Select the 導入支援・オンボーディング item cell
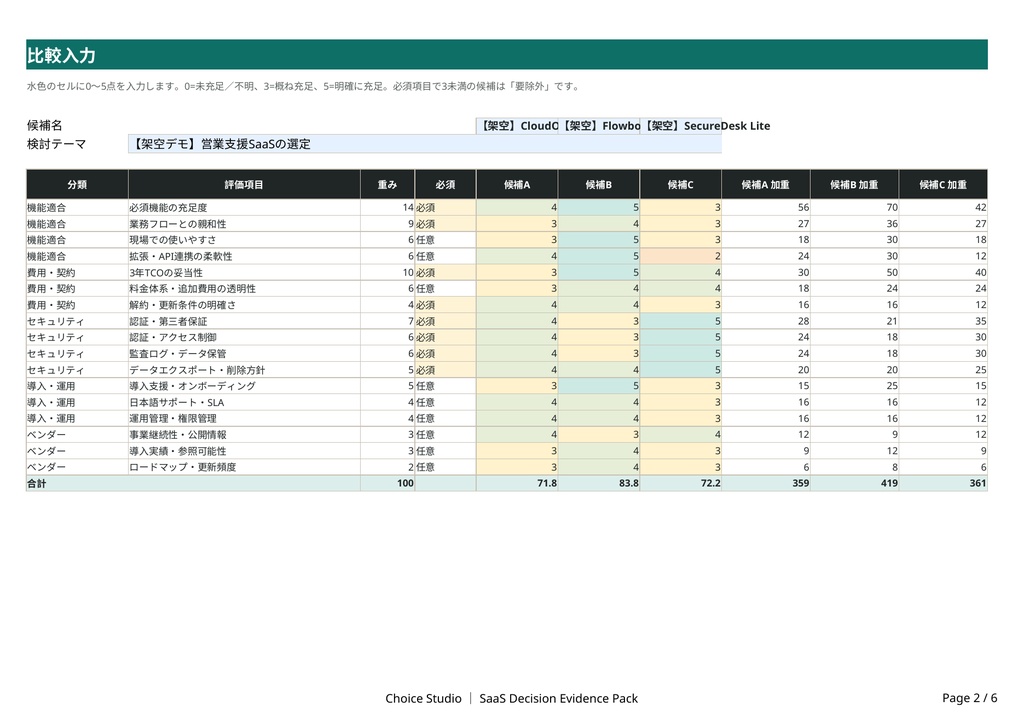The image size is (1024, 724). [x=244, y=386]
